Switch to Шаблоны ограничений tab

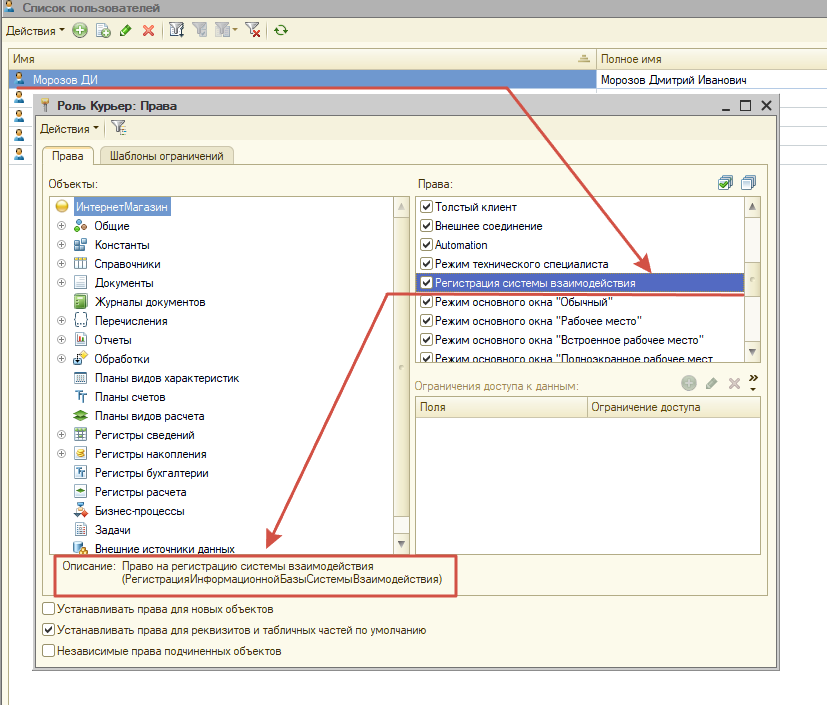point(167,155)
